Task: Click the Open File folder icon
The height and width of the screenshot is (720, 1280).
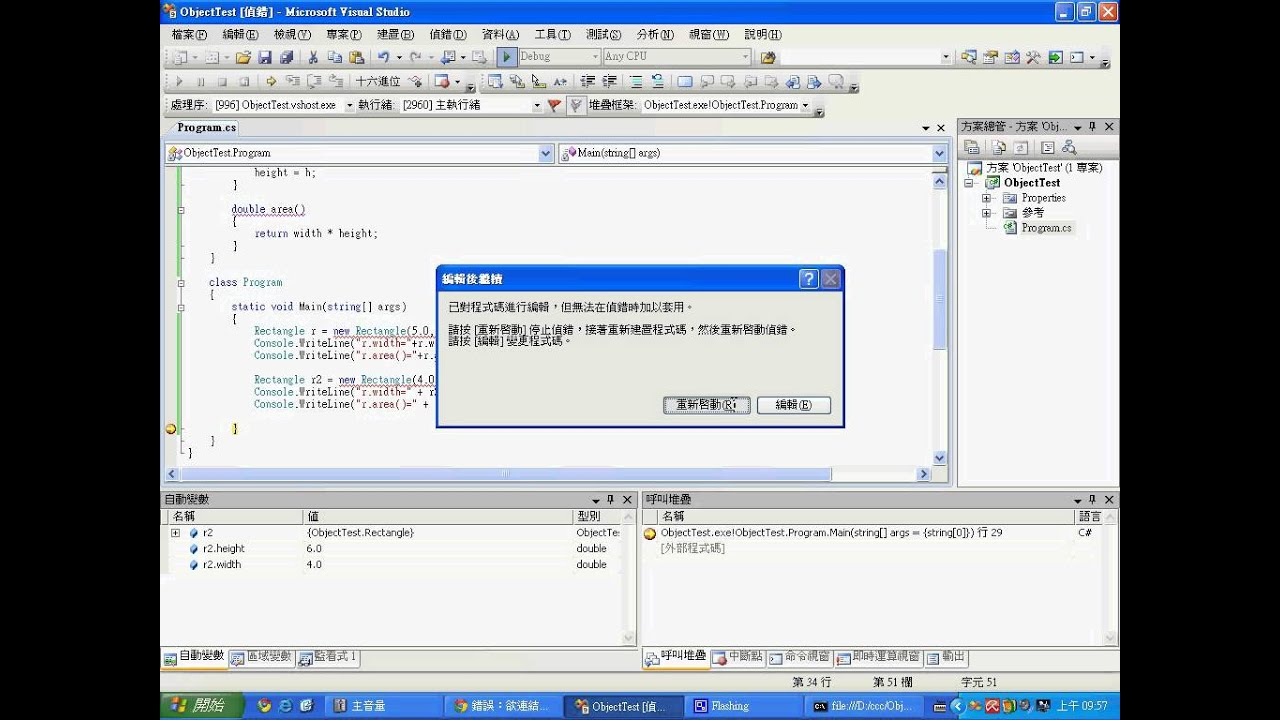Action: 243,58
